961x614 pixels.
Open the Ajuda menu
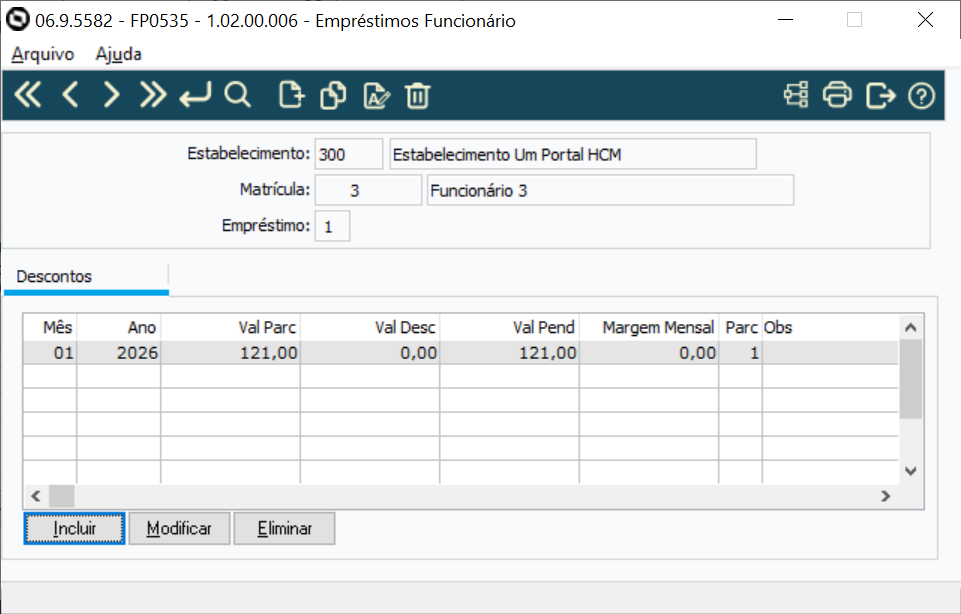(x=118, y=54)
